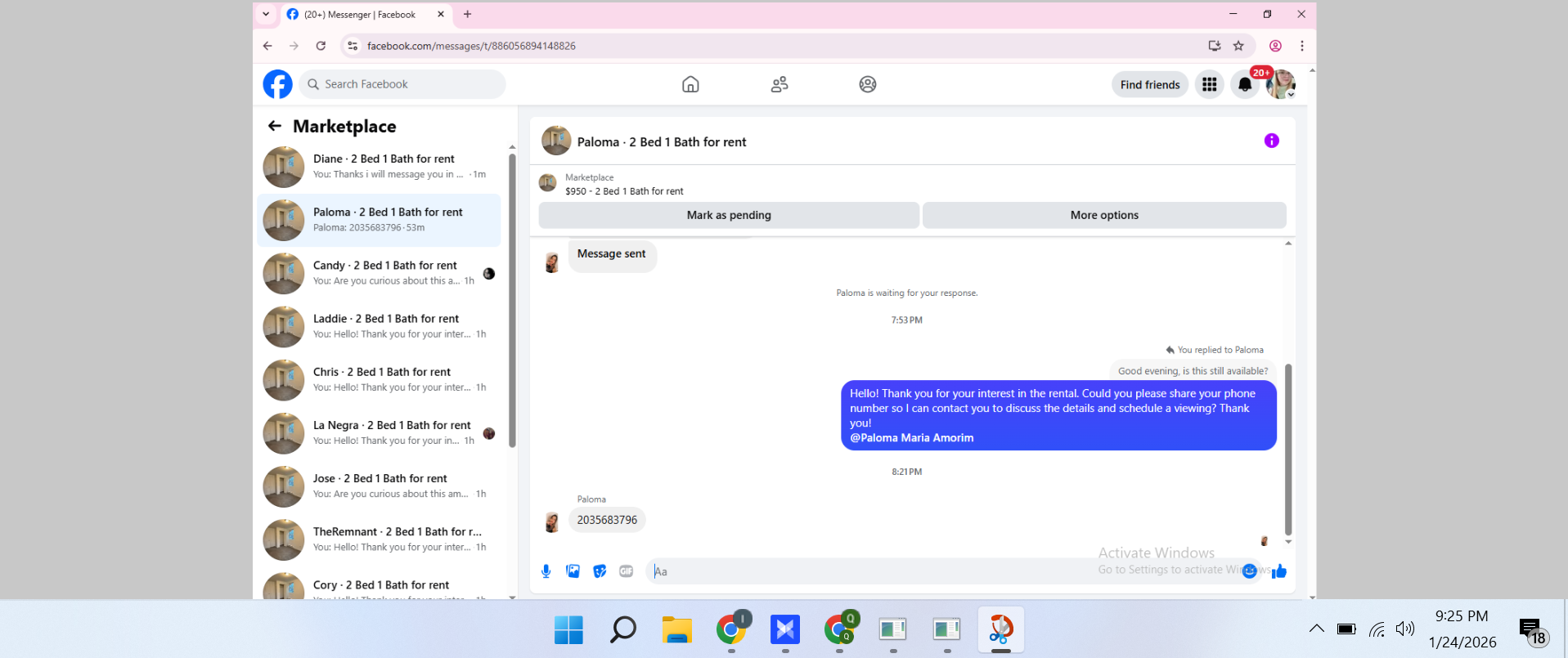
Task: Click the conversation list scrollbar
Action: [x=512, y=300]
